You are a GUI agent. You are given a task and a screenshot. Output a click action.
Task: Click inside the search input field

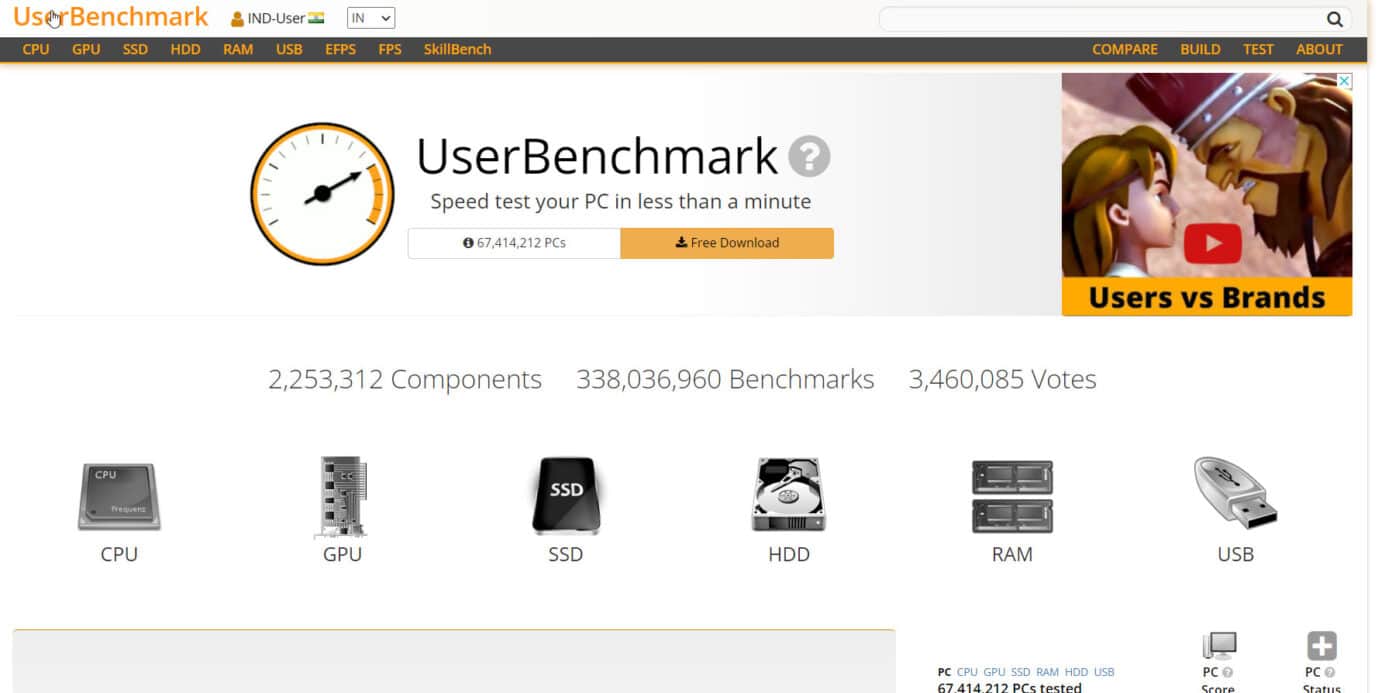point(1100,18)
